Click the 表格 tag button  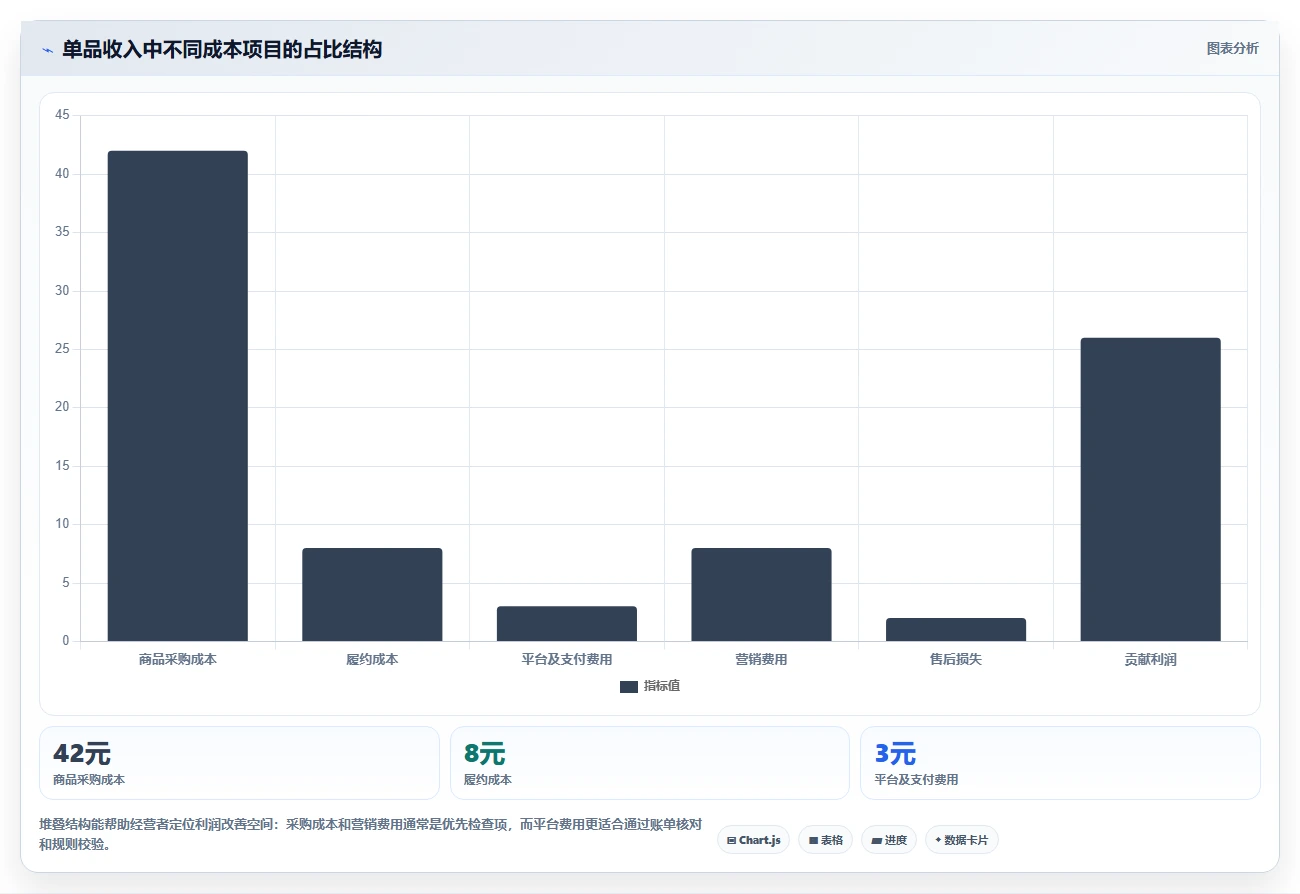[825, 840]
